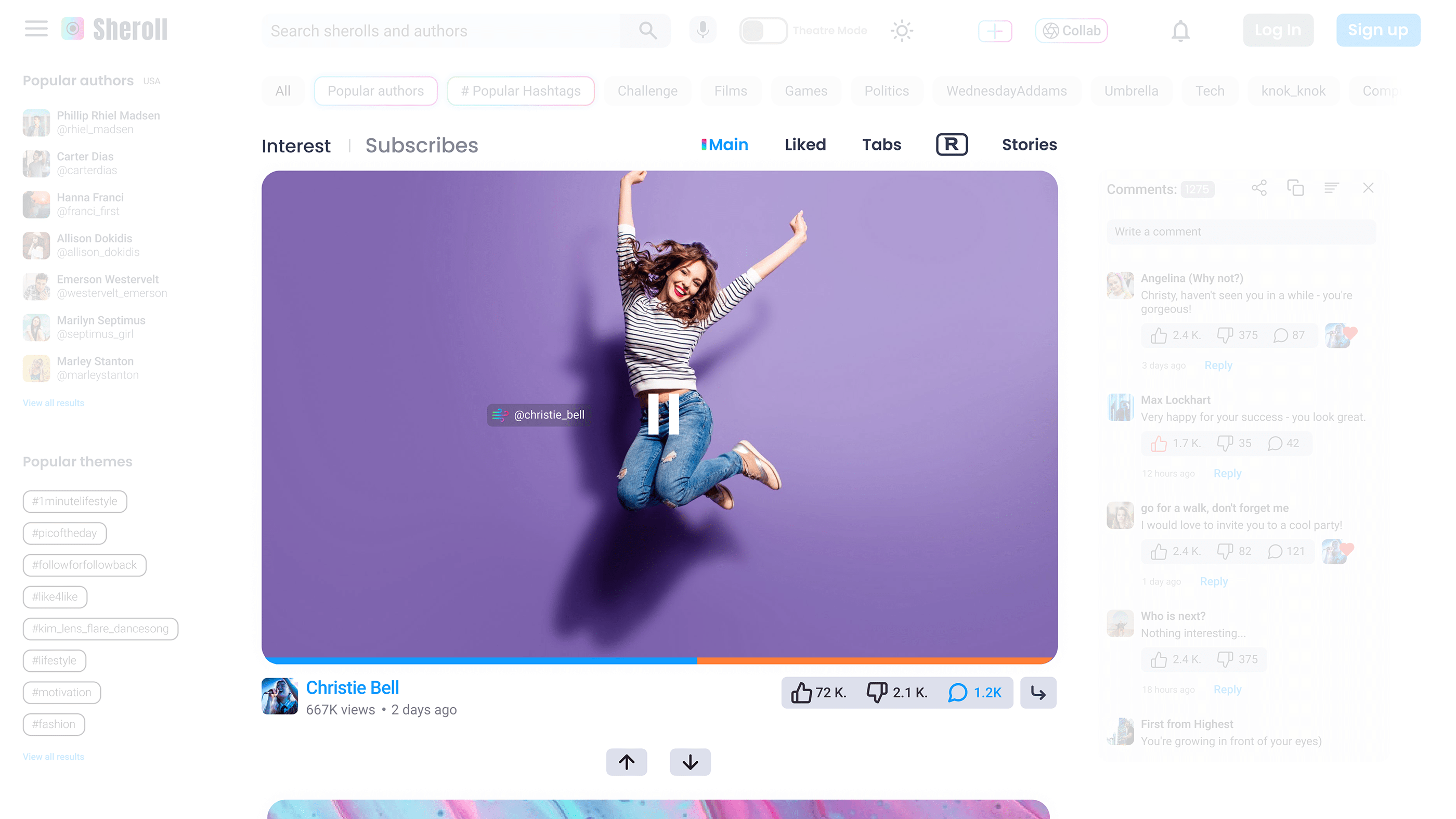Switch to the Liked tab
Viewport: 1456px width, 819px height.
(805, 145)
